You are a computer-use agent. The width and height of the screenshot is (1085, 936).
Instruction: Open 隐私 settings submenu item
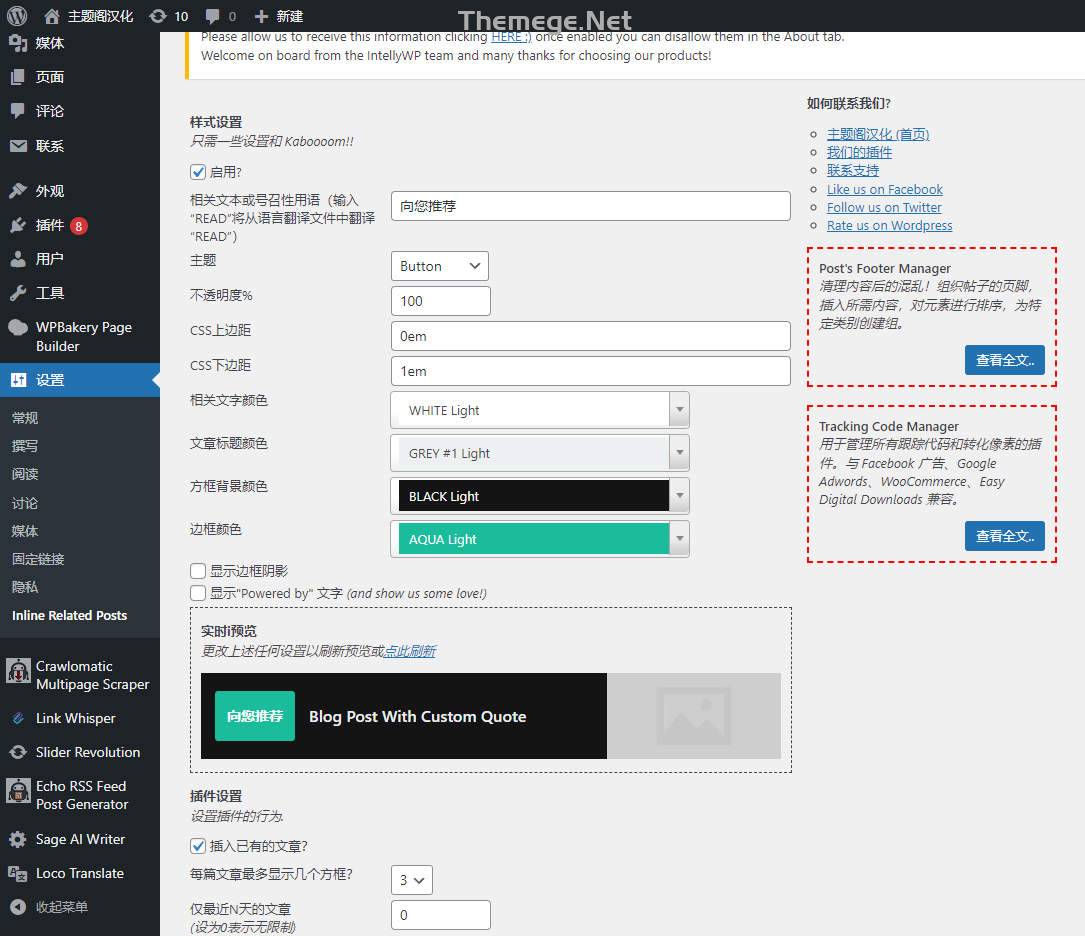[x=25, y=587]
